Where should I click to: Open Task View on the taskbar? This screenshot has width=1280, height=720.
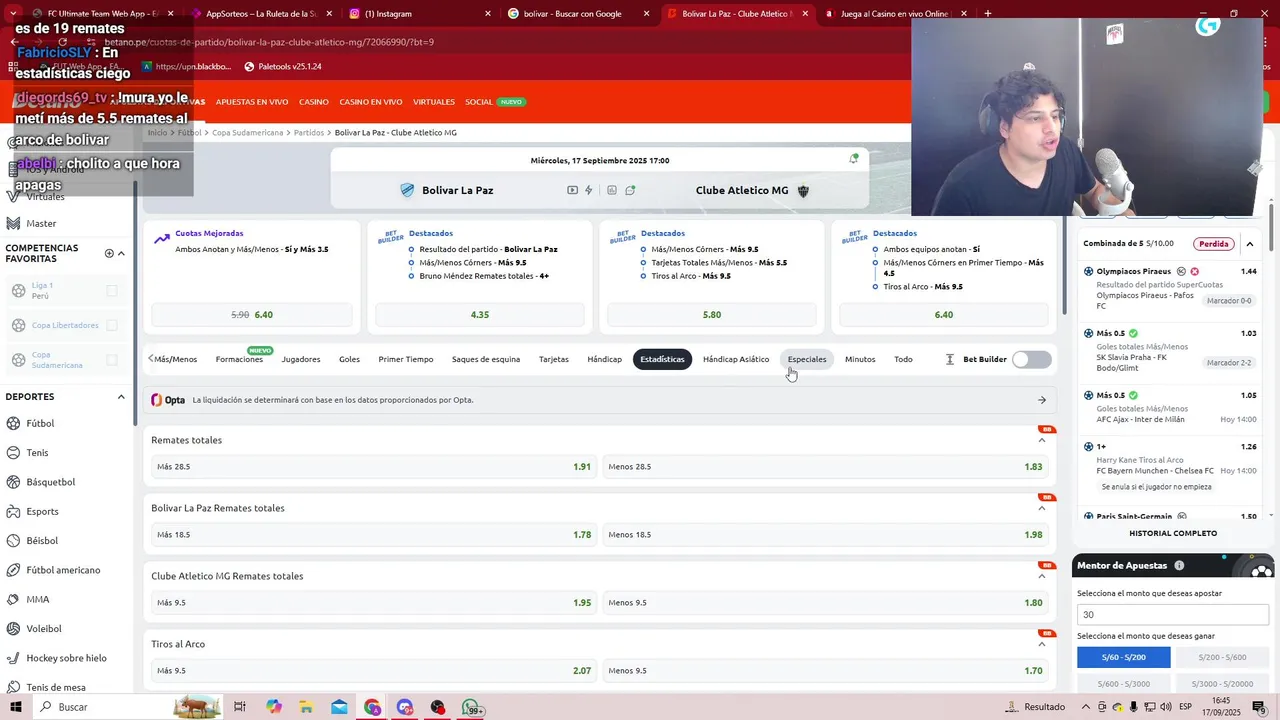pyautogui.click(x=240, y=707)
